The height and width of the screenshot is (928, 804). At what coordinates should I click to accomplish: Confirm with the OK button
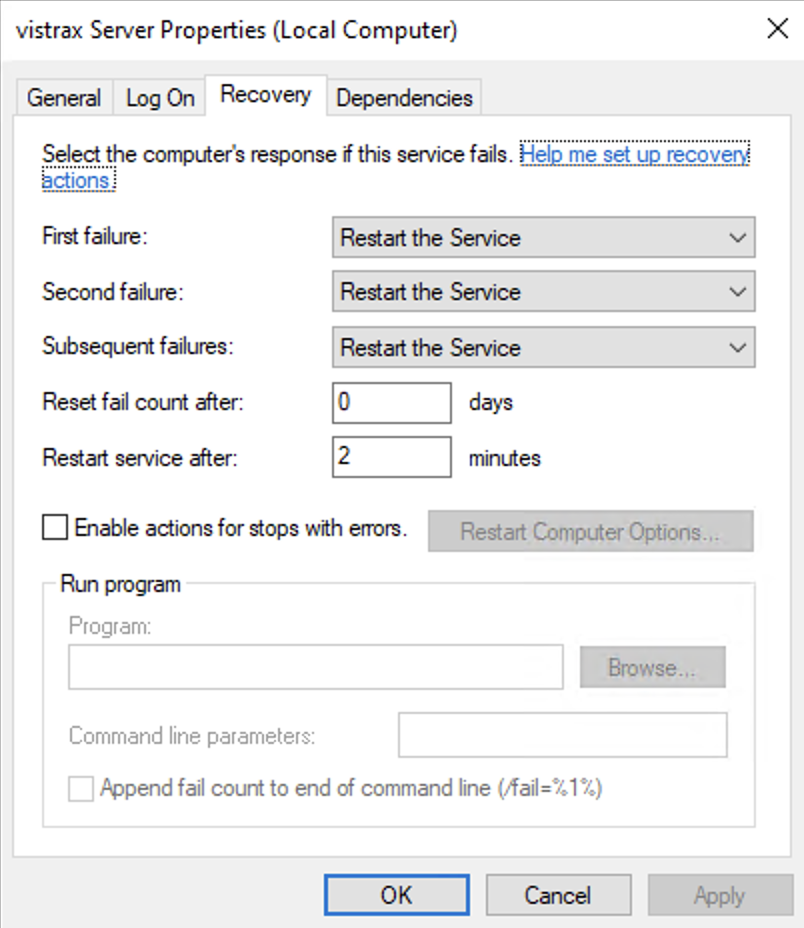pos(397,895)
